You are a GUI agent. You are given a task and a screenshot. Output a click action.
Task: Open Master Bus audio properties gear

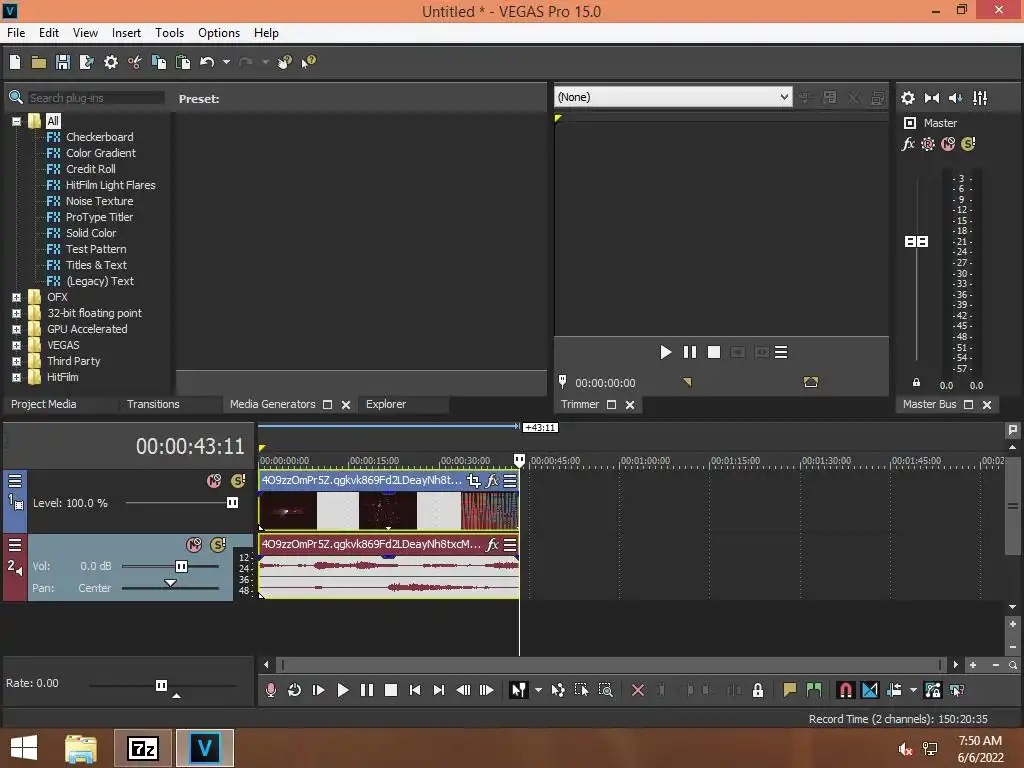coord(908,98)
